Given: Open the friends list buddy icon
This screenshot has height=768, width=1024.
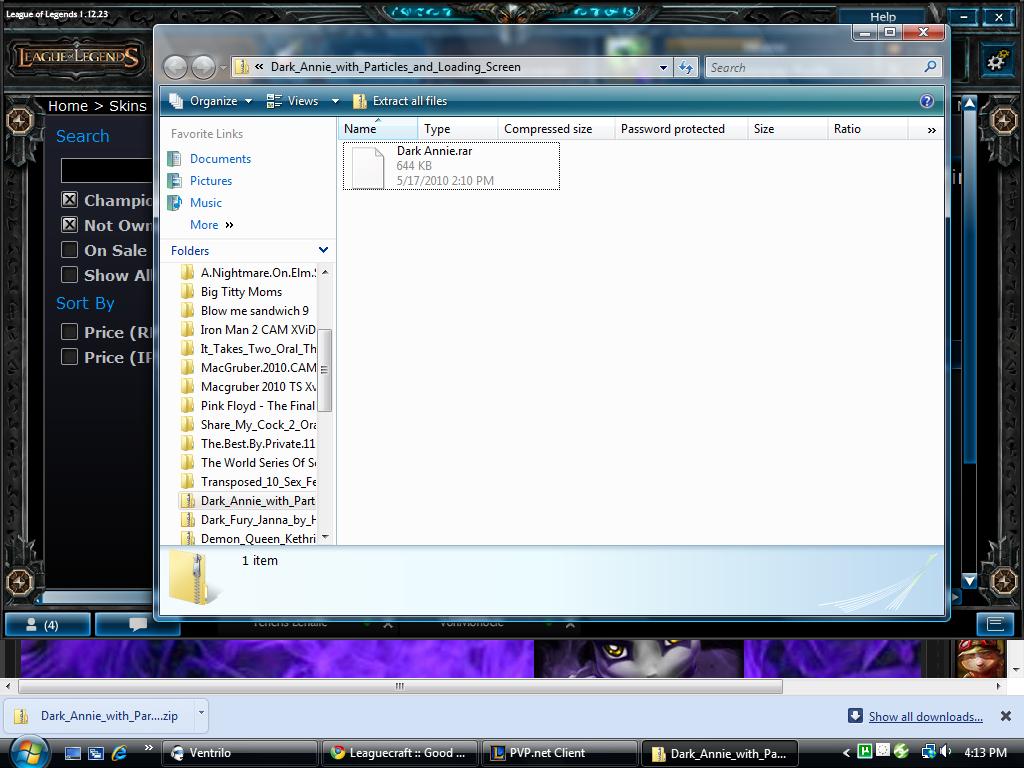Looking at the screenshot, I should (42, 625).
